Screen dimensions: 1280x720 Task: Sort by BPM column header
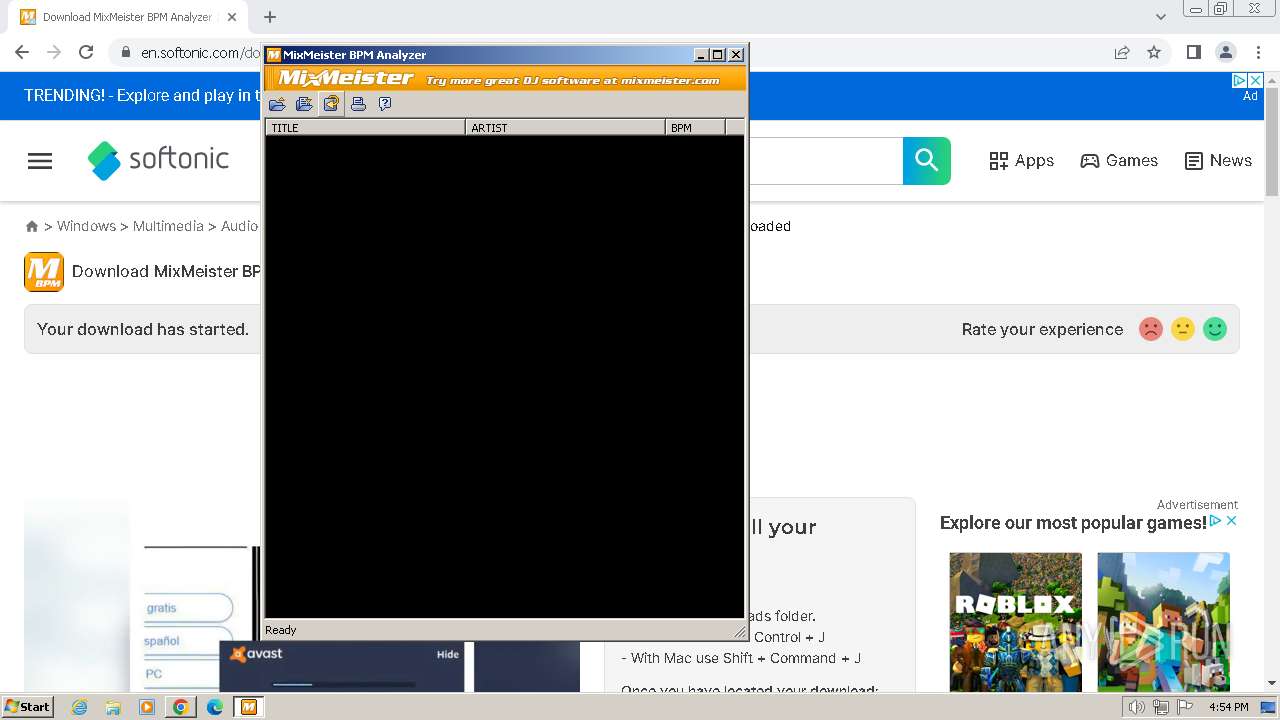click(x=695, y=127)
